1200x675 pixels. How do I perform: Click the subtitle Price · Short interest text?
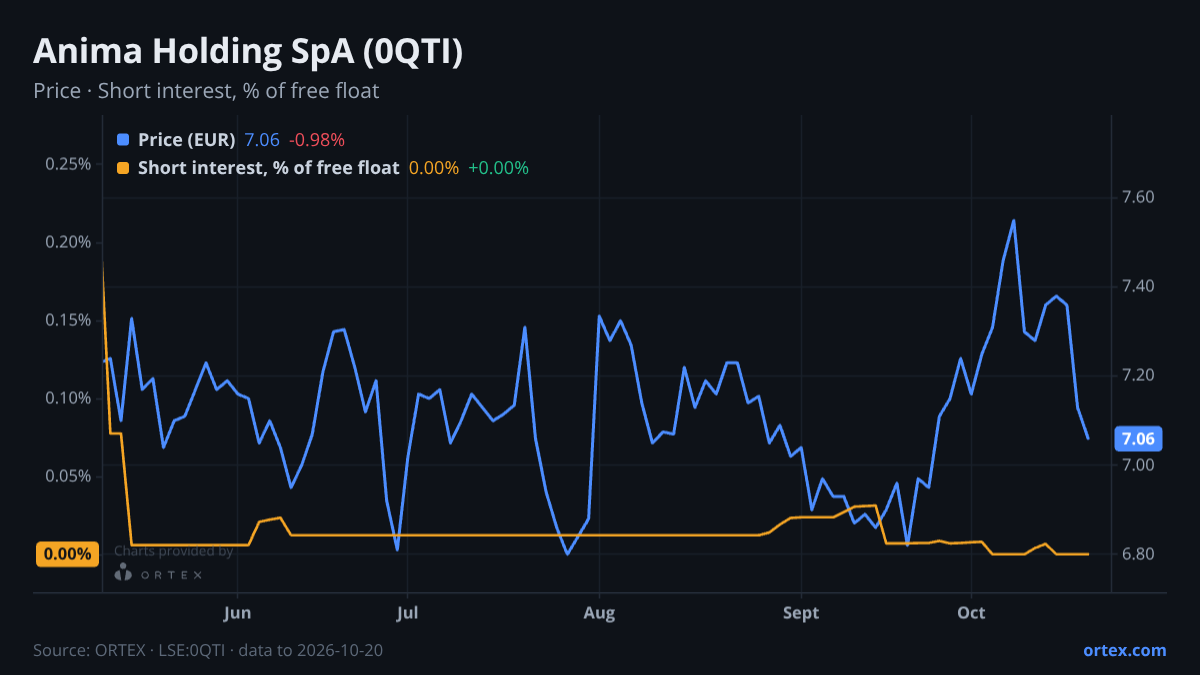[206, 91]
